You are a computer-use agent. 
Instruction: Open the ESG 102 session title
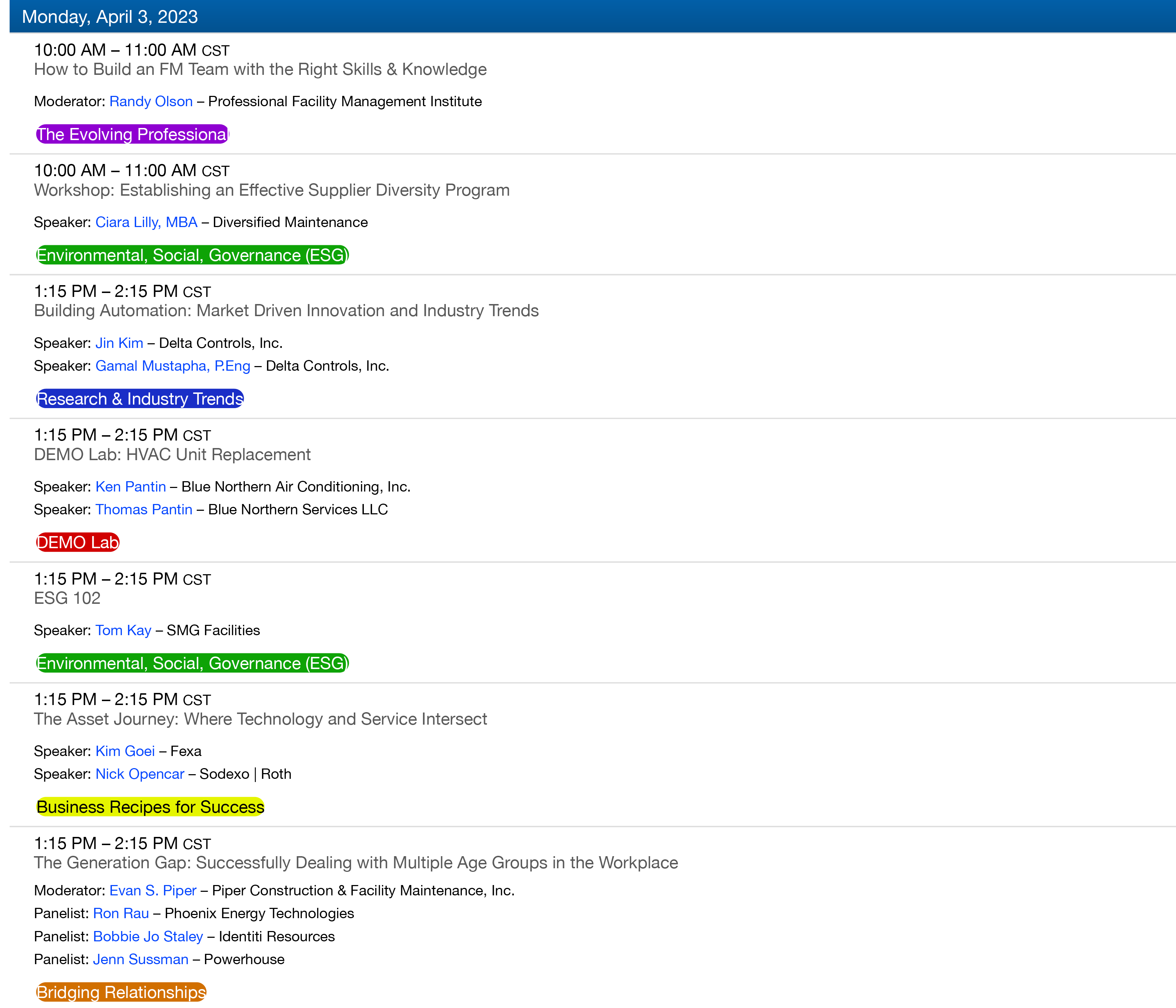[67, 598]
